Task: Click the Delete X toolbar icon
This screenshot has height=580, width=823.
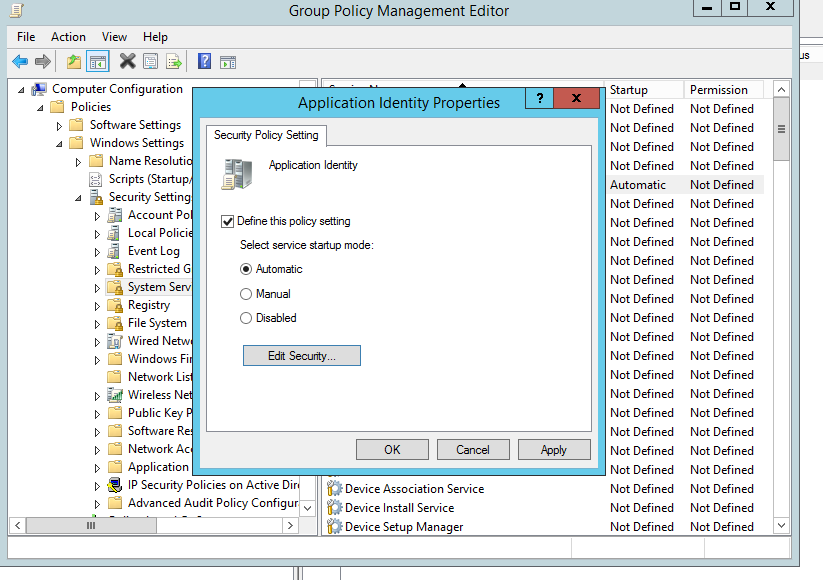Action: point(127,61)
